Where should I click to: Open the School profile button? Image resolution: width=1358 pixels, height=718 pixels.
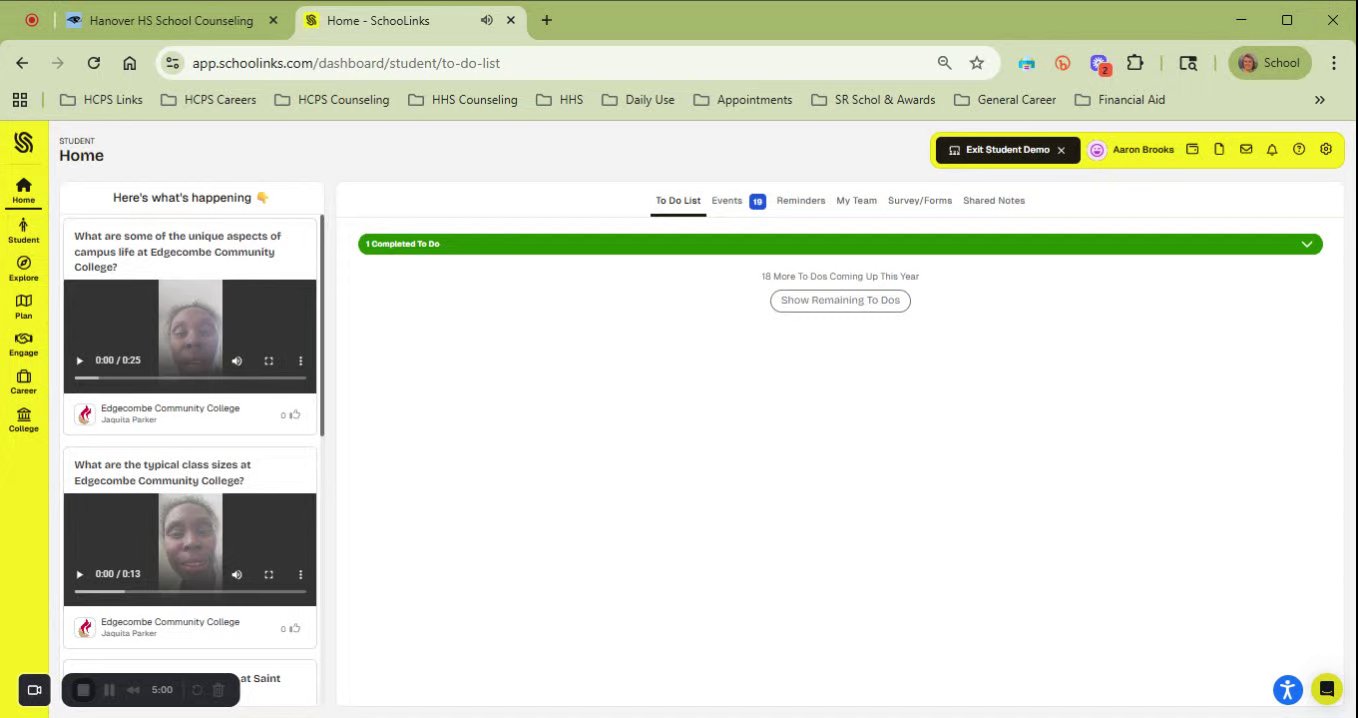pos(1269,63)
